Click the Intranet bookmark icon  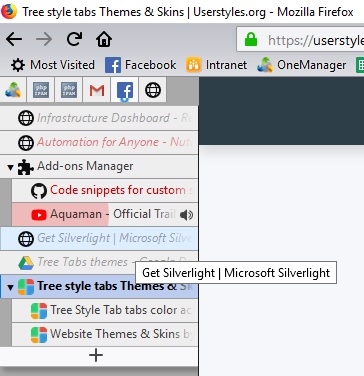194,65
